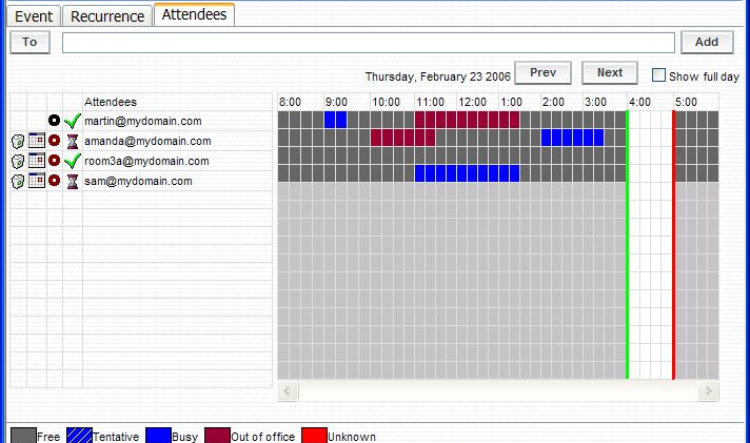The image size is (750, 443).
Task: Click the red role circle beside room3a@mydomain.com
Action: [54, 160]
